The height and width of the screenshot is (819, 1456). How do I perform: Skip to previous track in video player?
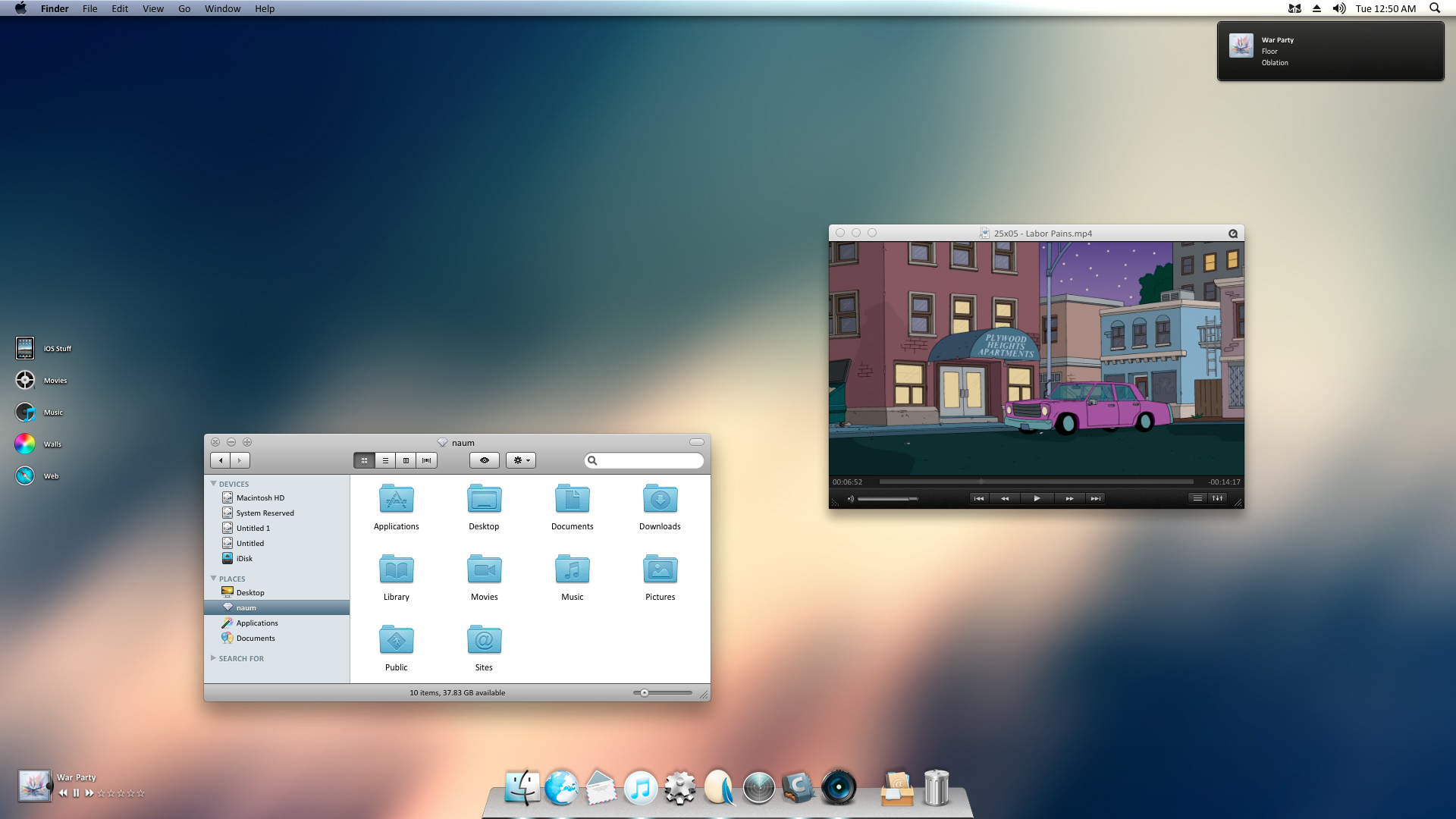pyautogui.click(x=979, y=498)
